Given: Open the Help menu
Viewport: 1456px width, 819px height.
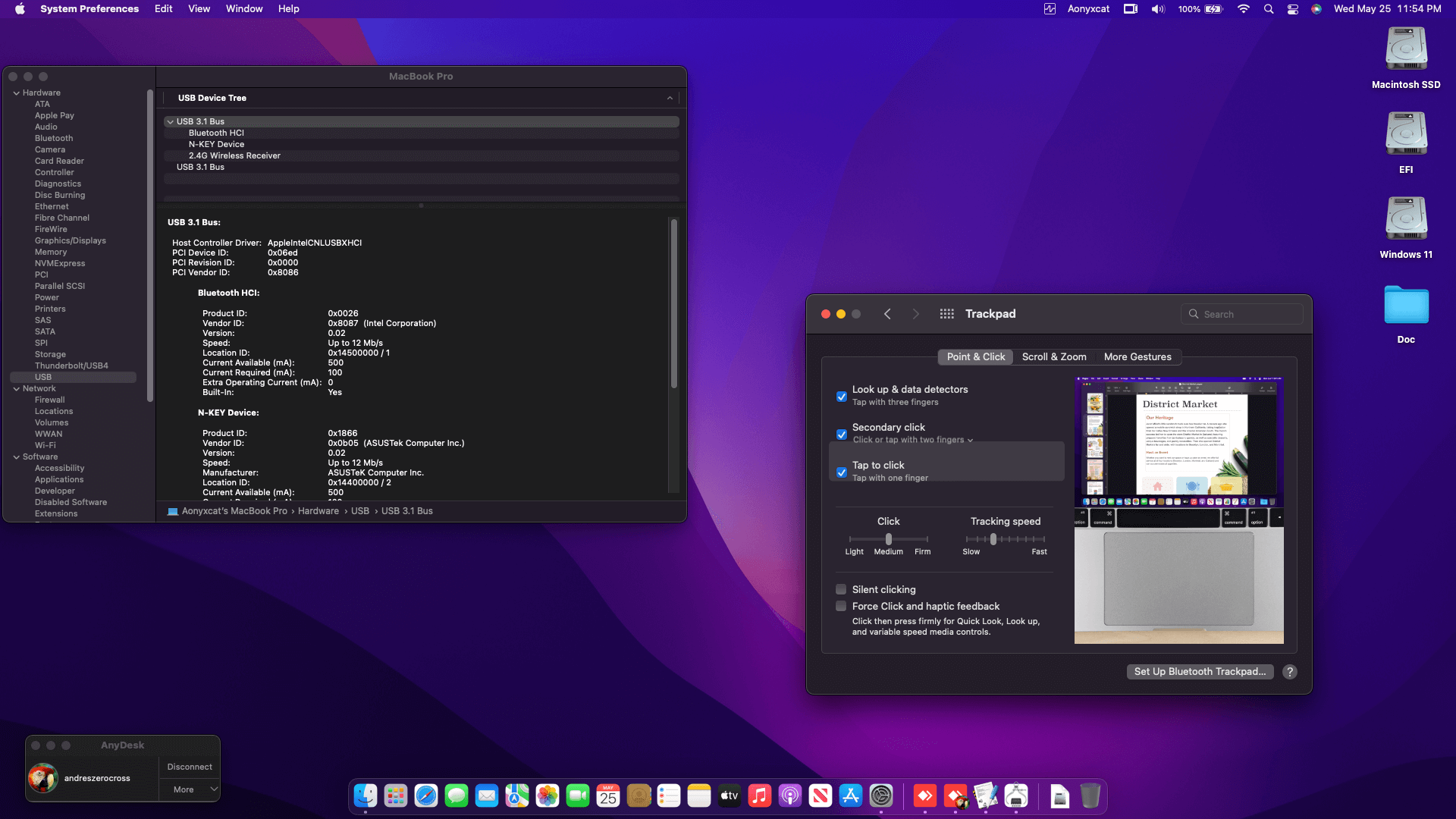Looking at the screenshot, I should click(x=289, y=9).
